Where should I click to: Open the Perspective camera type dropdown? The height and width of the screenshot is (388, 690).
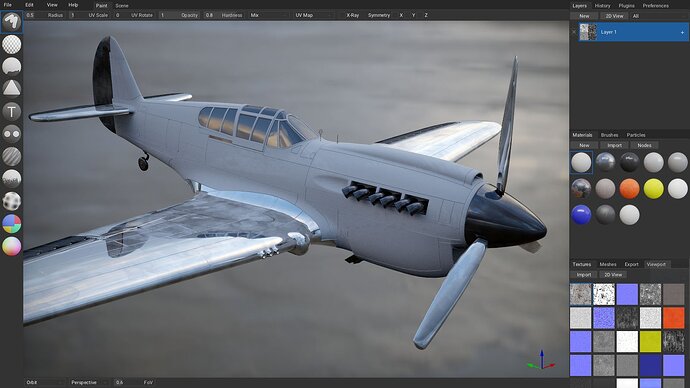tap(88, 382)
